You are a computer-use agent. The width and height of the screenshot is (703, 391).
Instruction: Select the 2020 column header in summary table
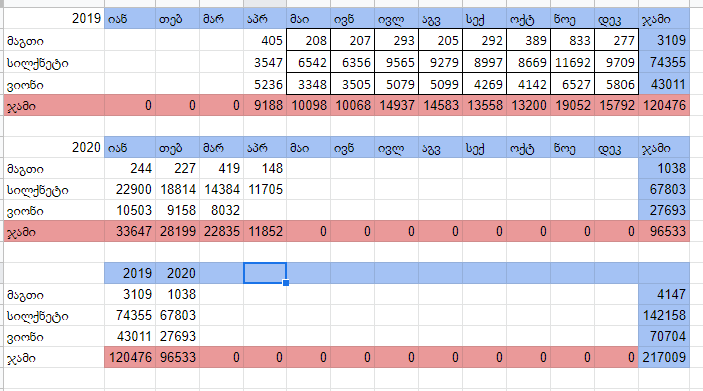[178, 273]
